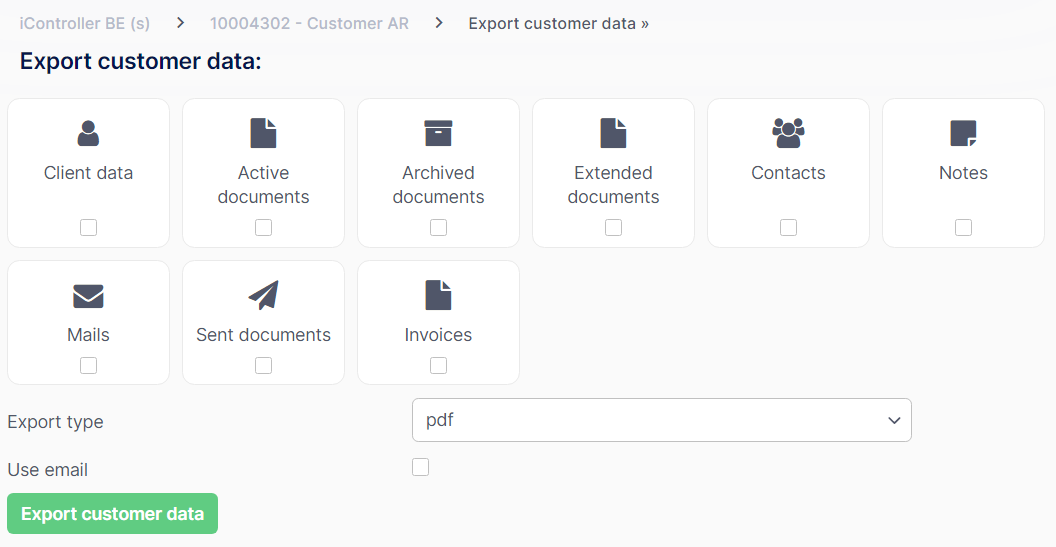Screen dimensions: 1056x547
Task: Select the Notes export checkbox
Action: (x=964, y=228)
